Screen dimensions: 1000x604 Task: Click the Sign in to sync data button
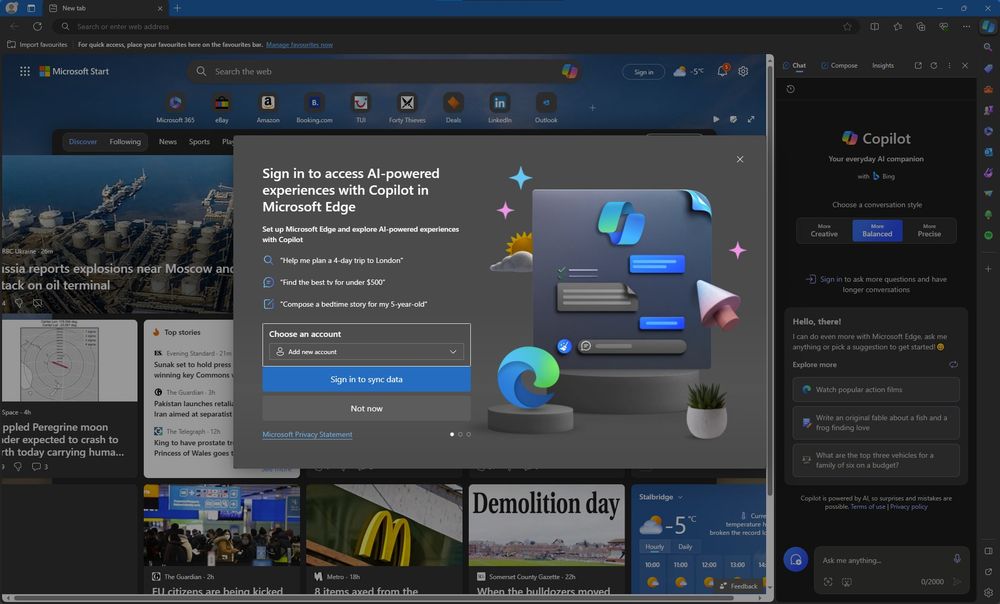366,379
